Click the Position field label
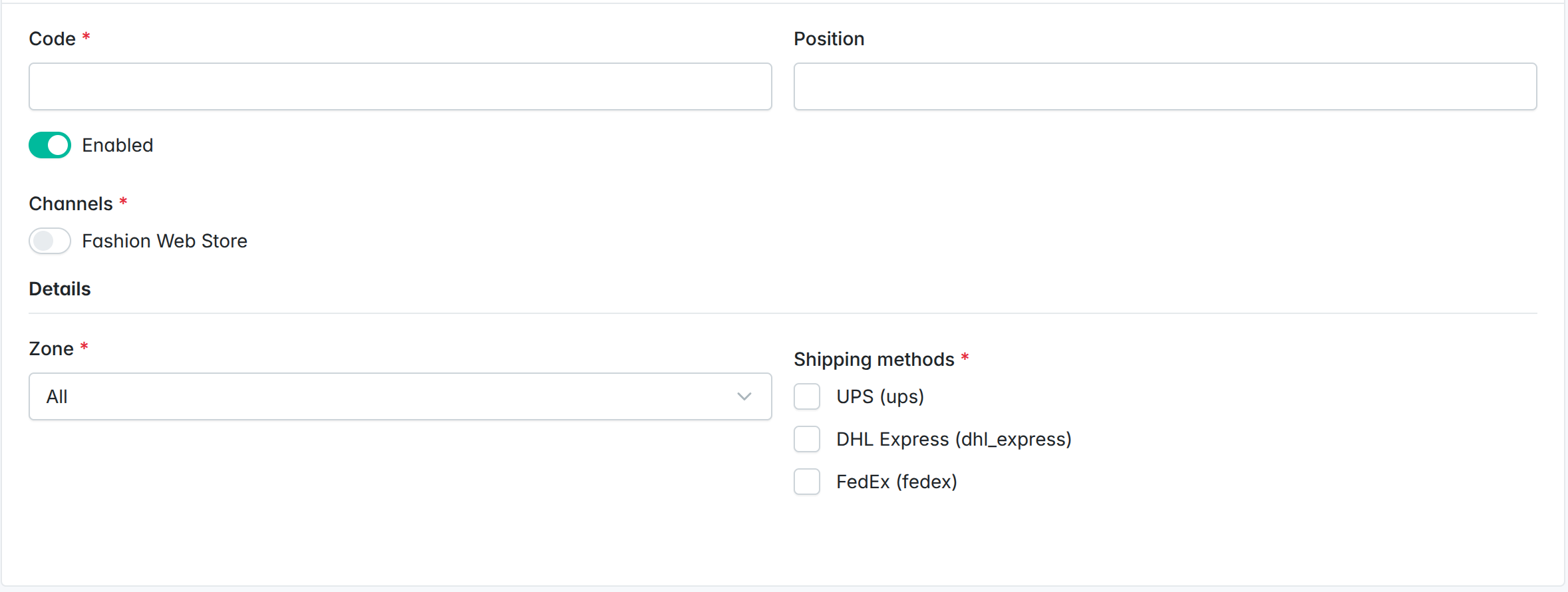 click(x=829, y=39)
